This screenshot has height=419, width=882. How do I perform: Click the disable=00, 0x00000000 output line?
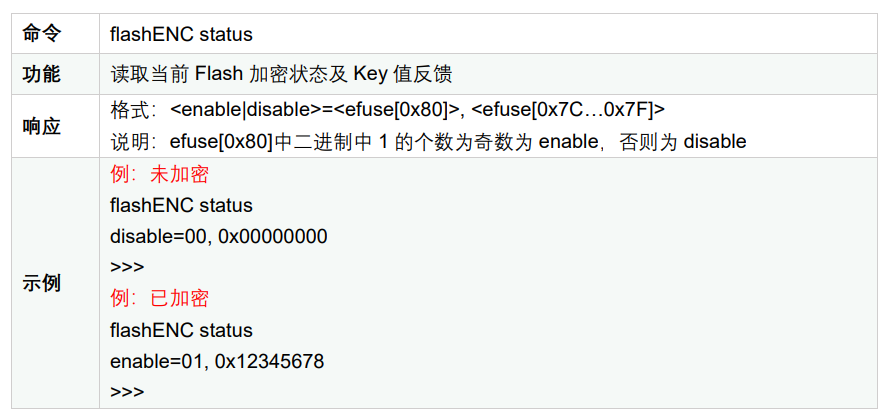[x=219, y=236]
